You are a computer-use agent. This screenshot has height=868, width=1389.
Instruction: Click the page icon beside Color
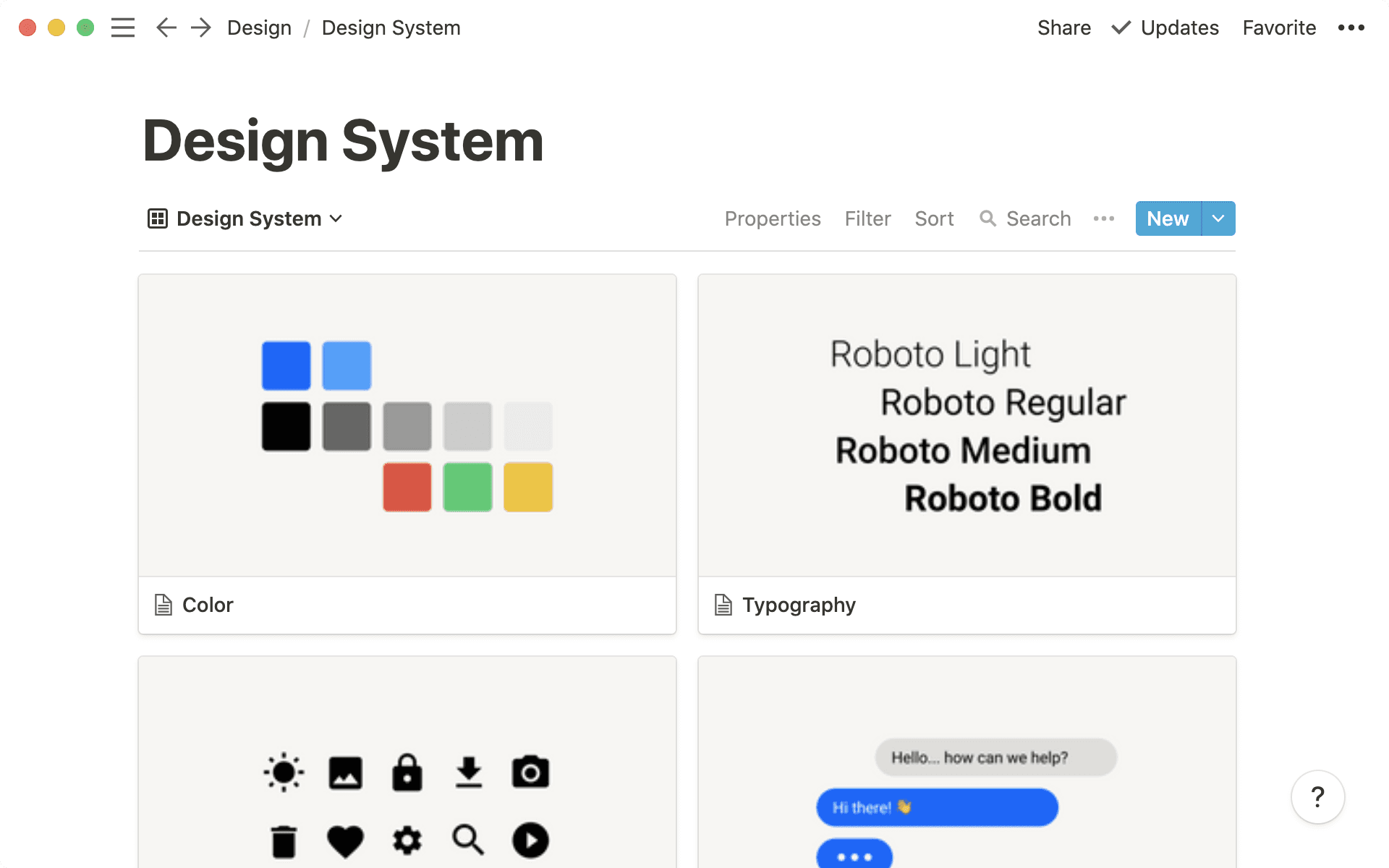[163, 605]
